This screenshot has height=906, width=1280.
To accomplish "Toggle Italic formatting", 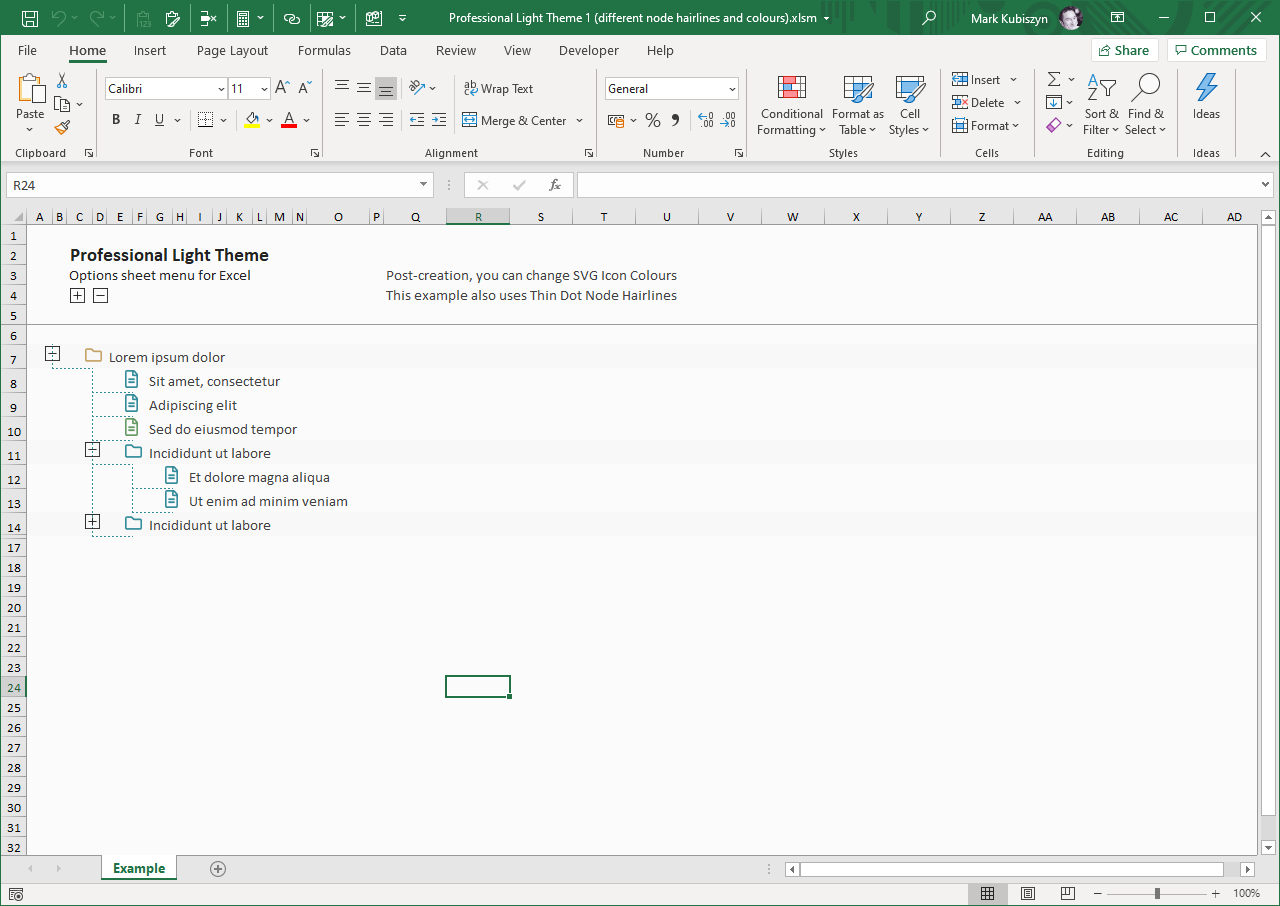I will click(138, 121).
